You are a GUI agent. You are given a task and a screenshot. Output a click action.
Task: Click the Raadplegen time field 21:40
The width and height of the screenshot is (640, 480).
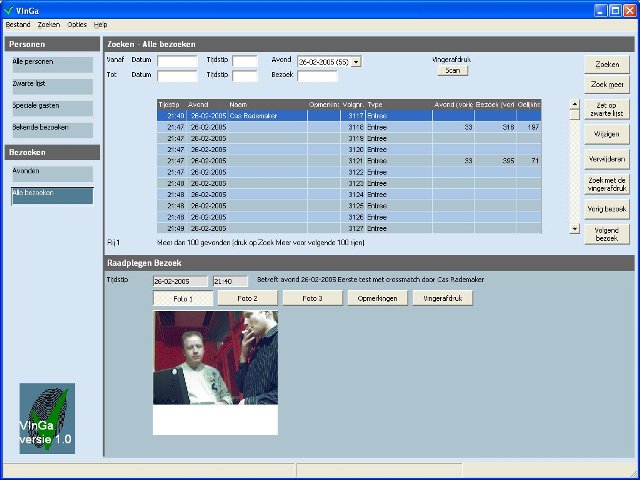pyautogui.click(x=230, y=281)
